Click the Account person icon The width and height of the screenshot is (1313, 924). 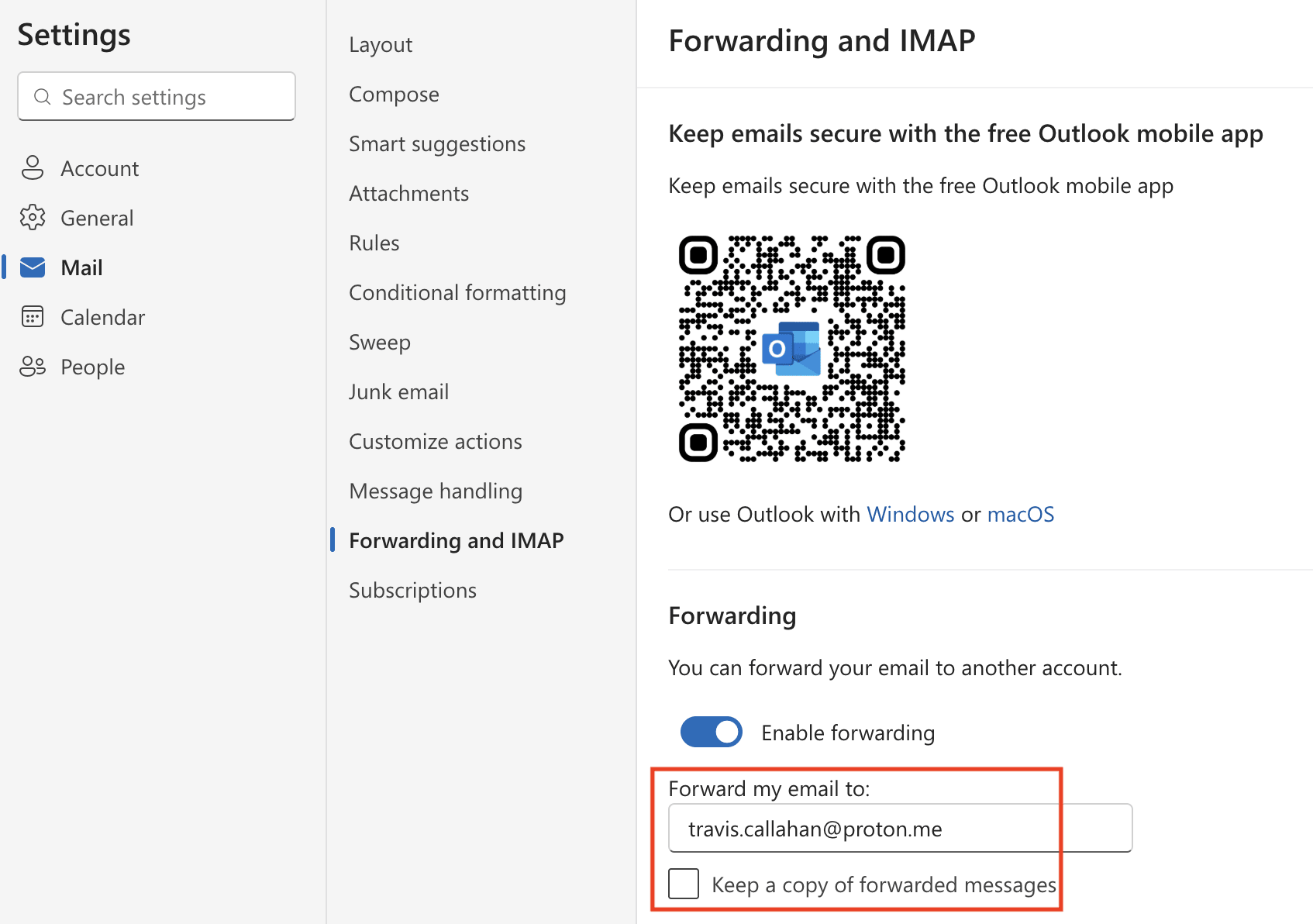tap(33, 167)
